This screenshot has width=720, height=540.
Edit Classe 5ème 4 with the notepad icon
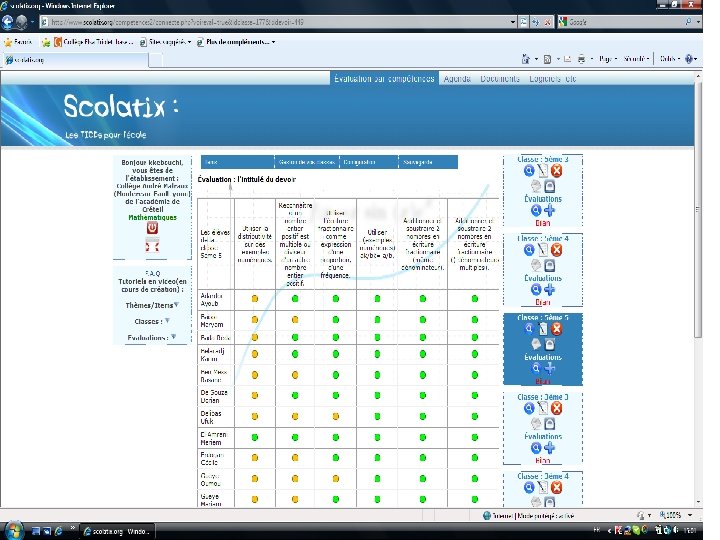(x=543, y=250)
